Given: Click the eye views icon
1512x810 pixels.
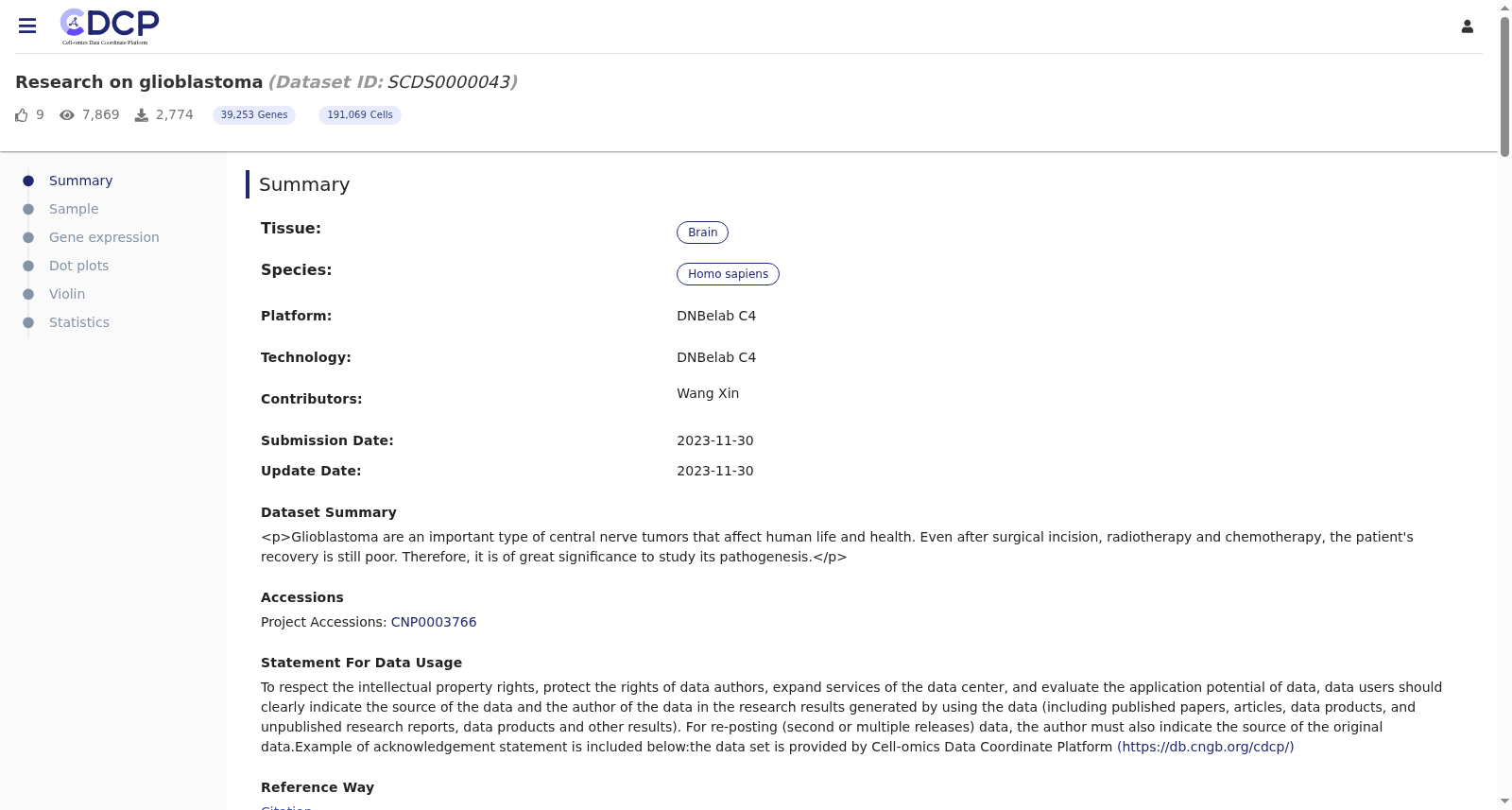Looking at the screenshot, I should [67, 115].
